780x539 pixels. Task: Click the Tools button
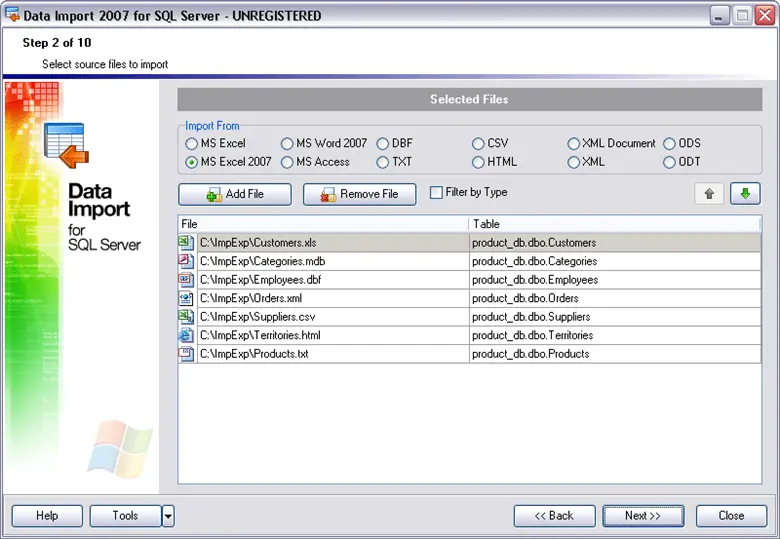pos(126,516)
